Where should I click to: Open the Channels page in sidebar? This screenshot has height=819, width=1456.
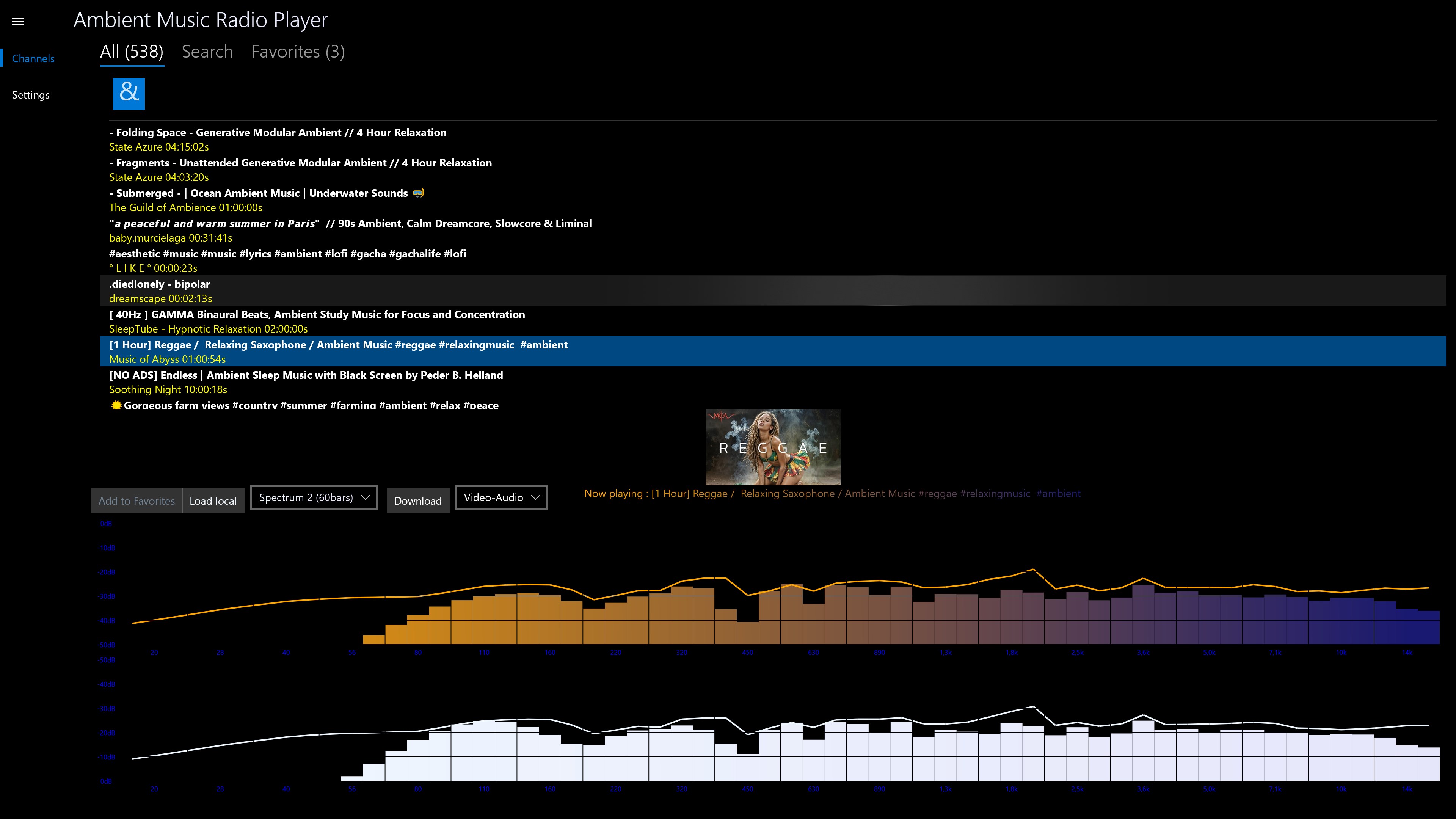coord(33,59)
